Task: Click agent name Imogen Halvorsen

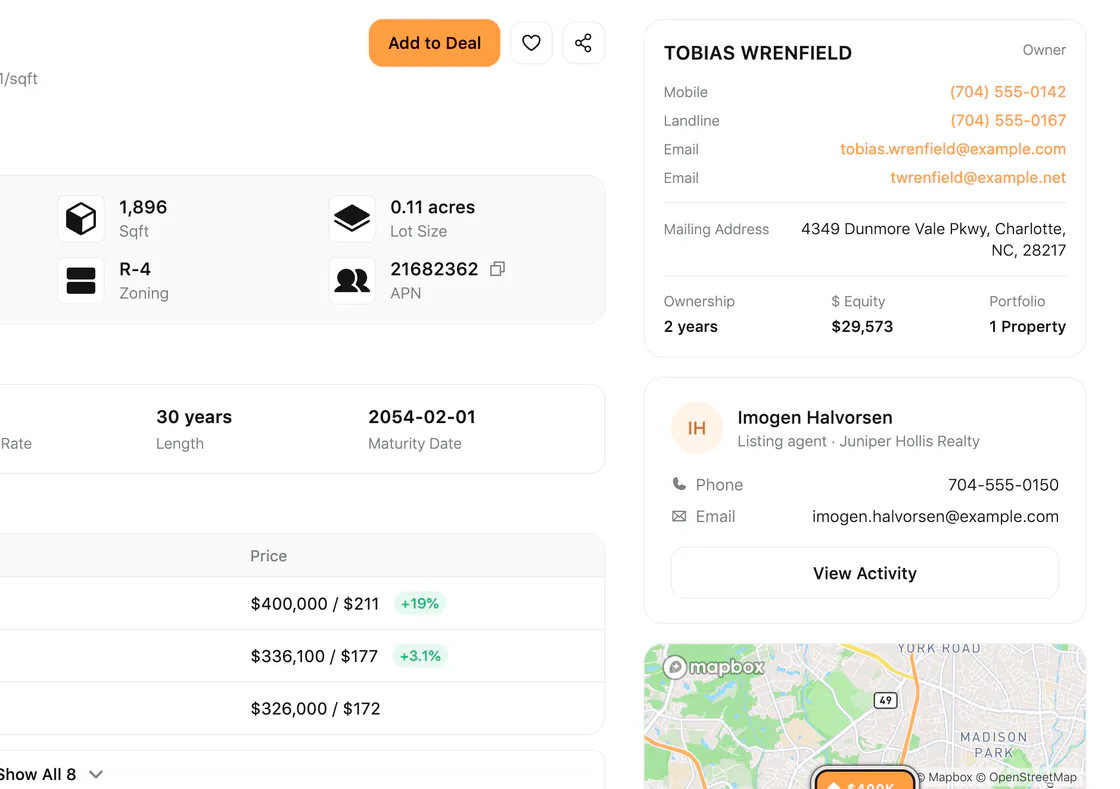Action: click(814, 418)
